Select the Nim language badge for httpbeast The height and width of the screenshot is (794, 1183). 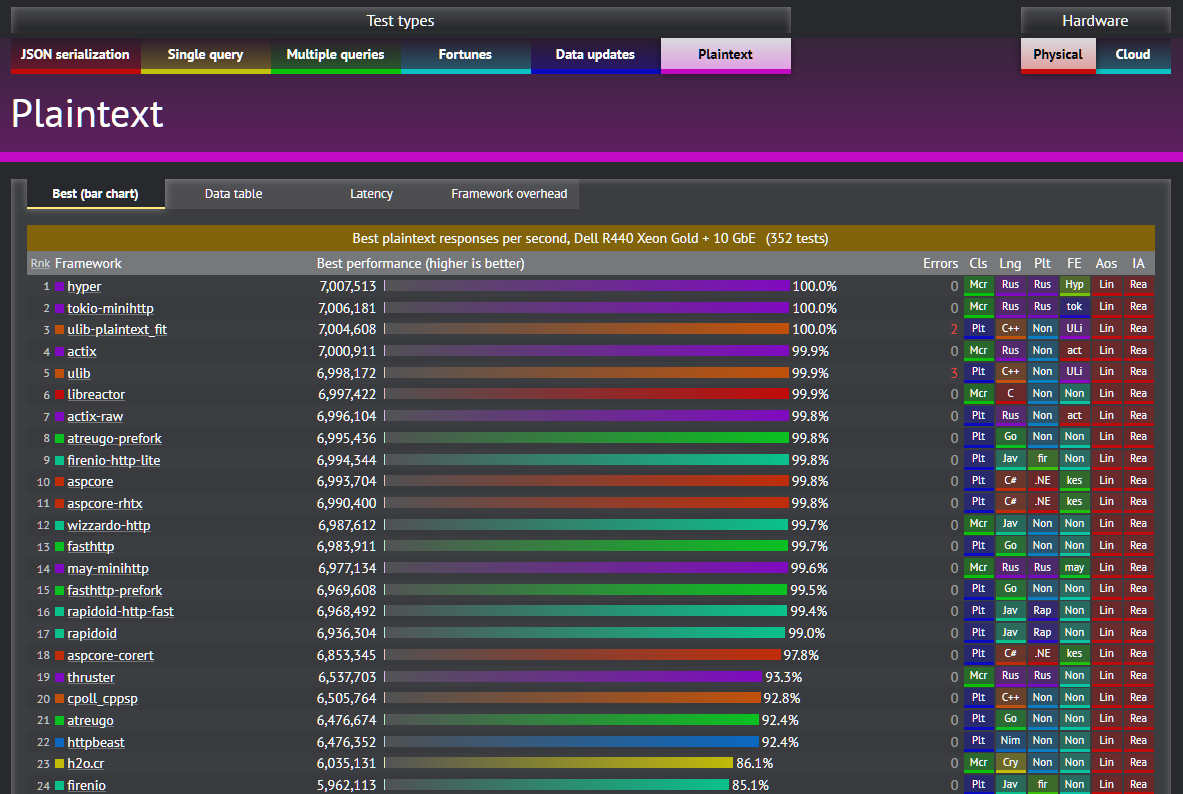(1010, 742)
